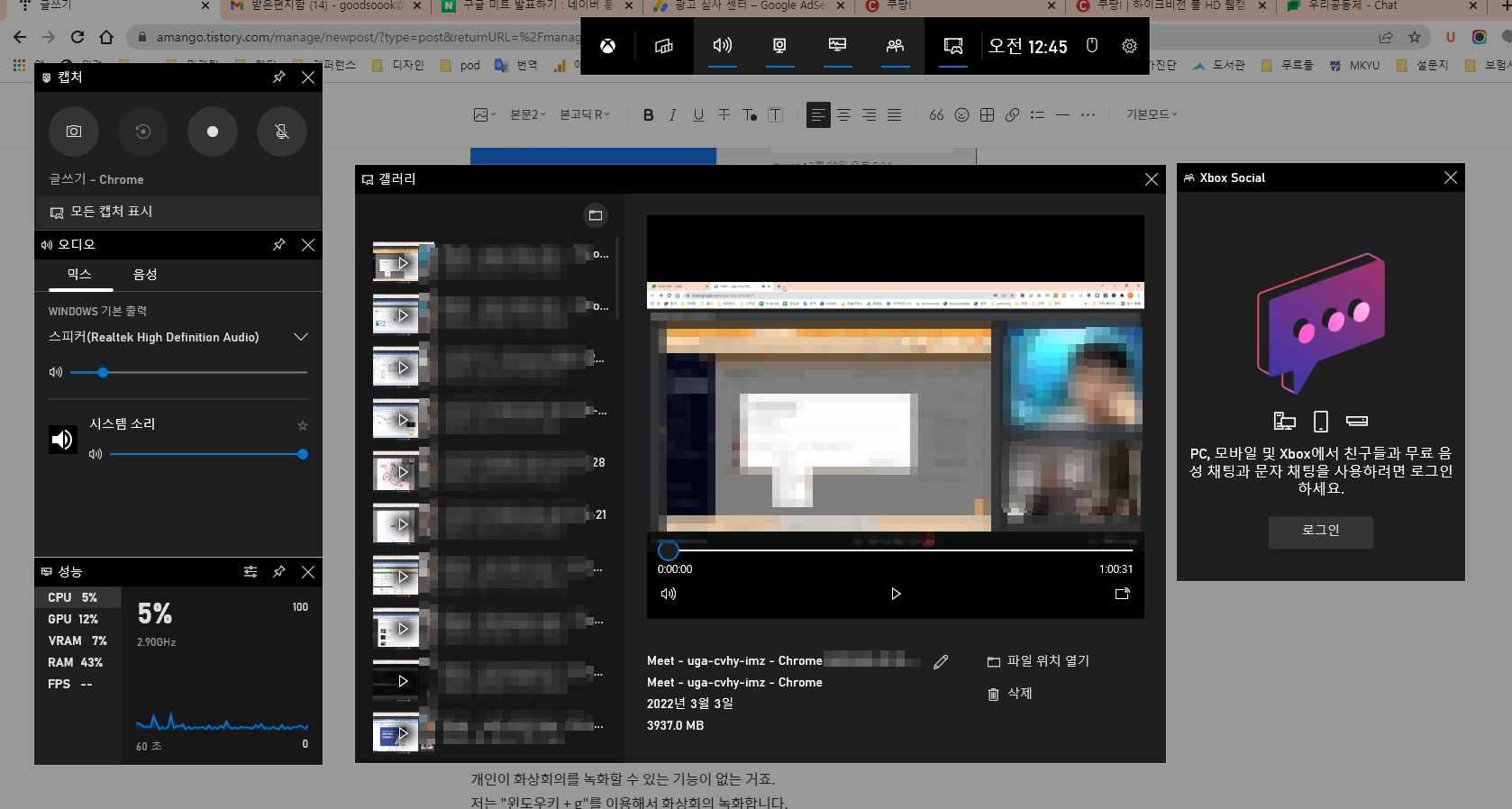Select the gallery clip labeled 21

[492, 523]
